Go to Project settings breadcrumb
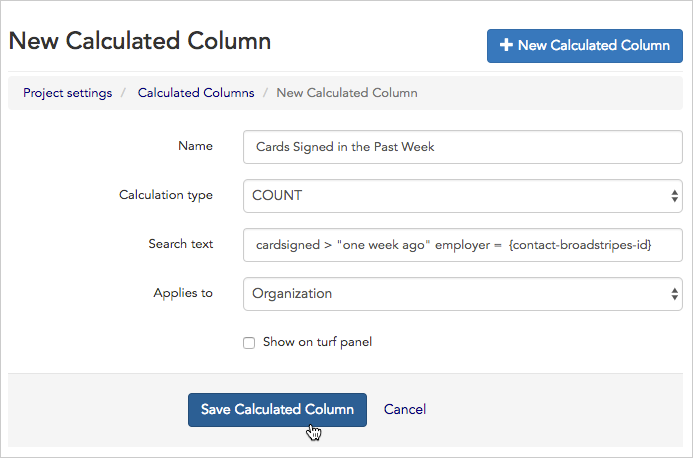693x458 pixels. 67,93
